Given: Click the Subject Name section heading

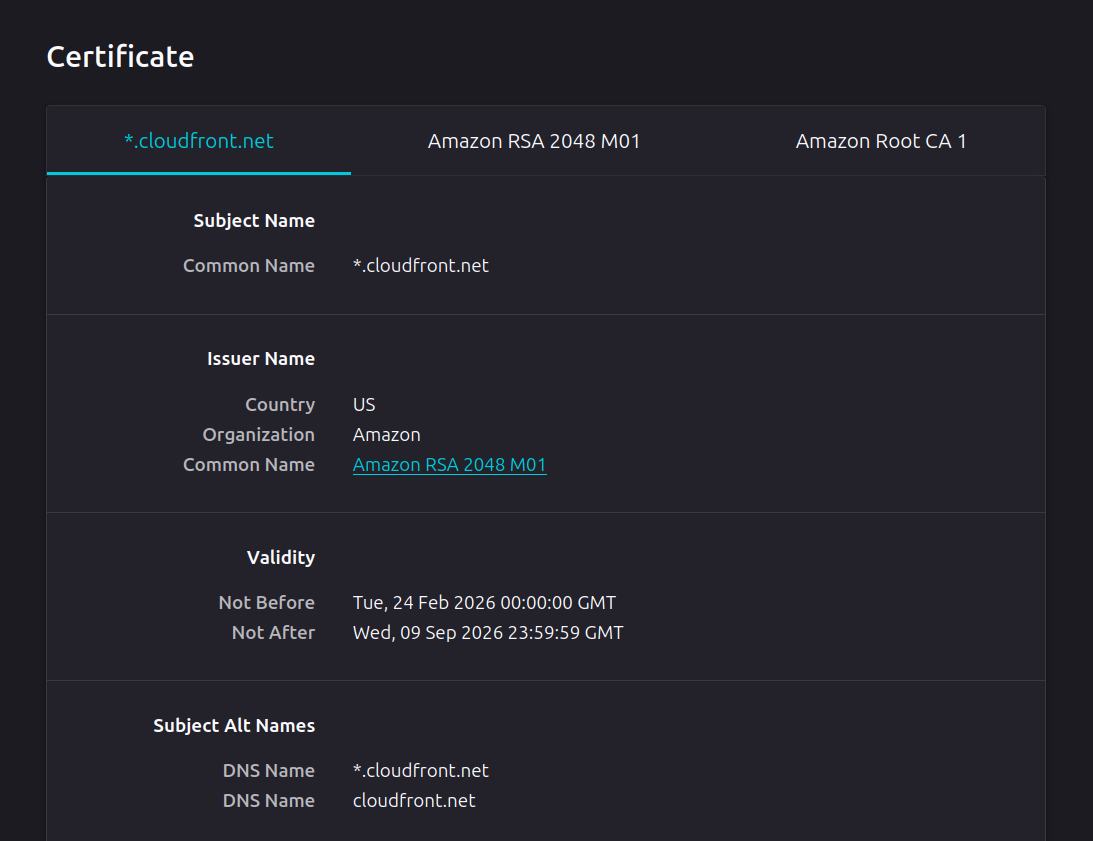Looking at the screenshot, I should [254, 221].
